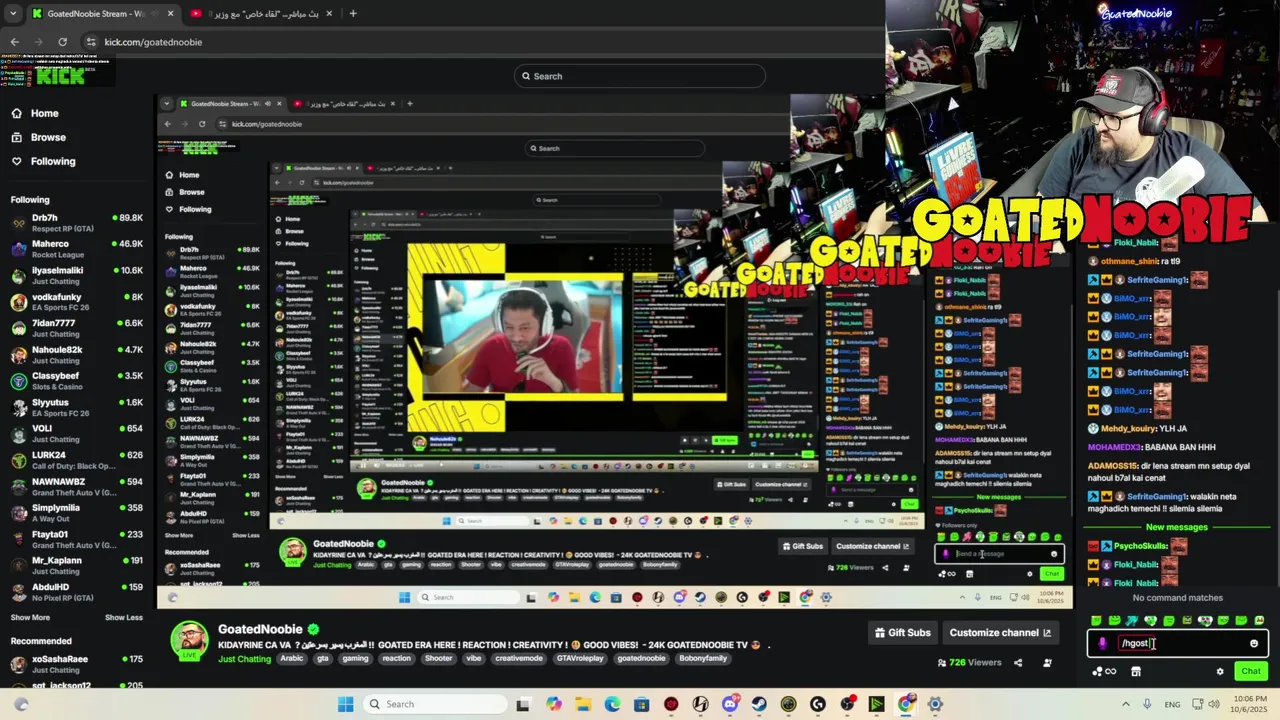Click purple microphone icon in chat input
The image size is (1280, 720).
(1102, 644)
